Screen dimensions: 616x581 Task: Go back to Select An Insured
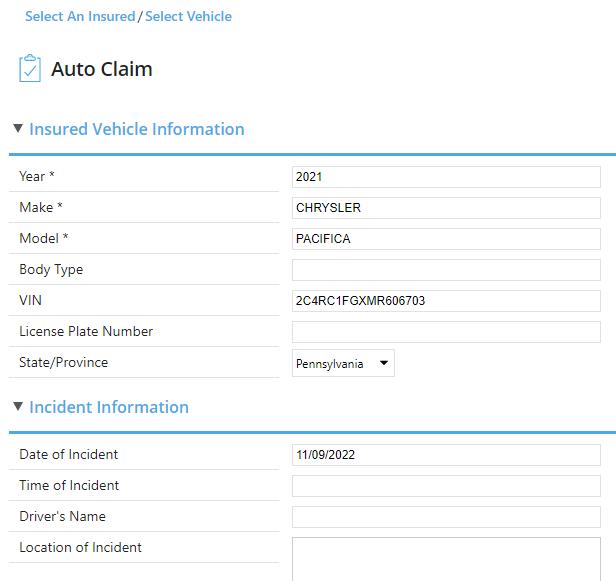(80, 17)
